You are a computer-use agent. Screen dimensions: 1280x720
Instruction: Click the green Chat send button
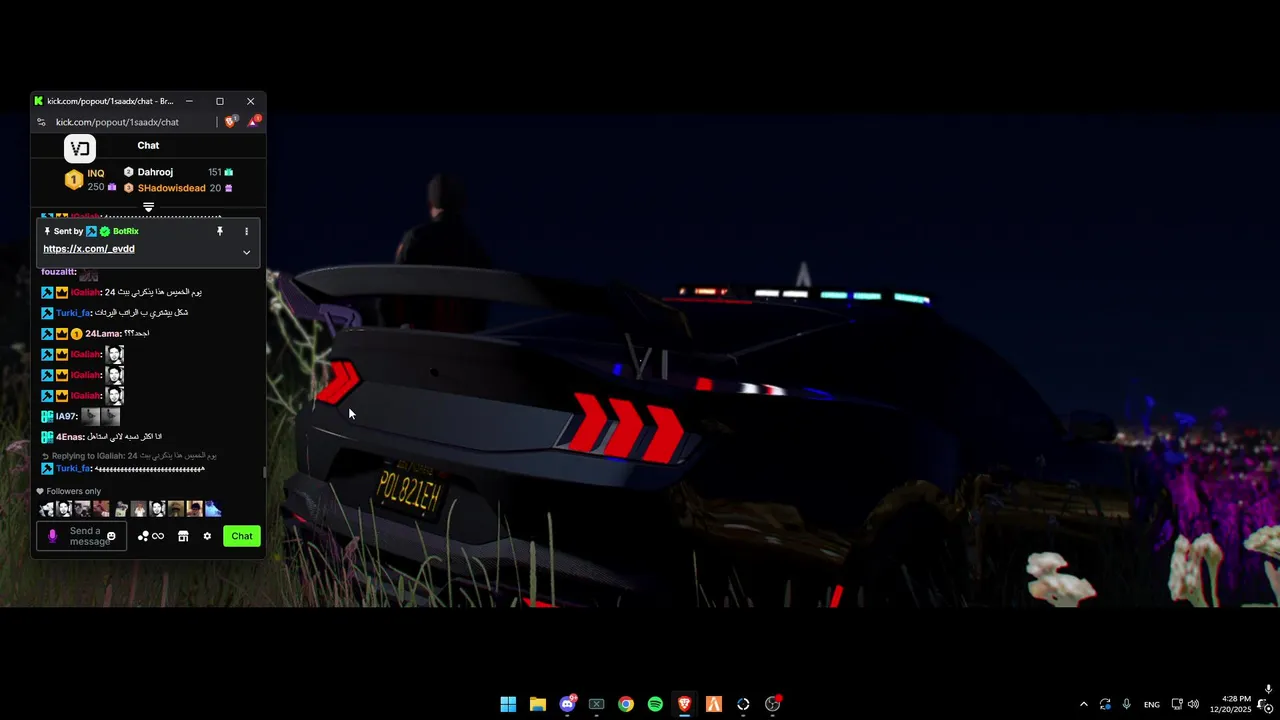(242, 536)
